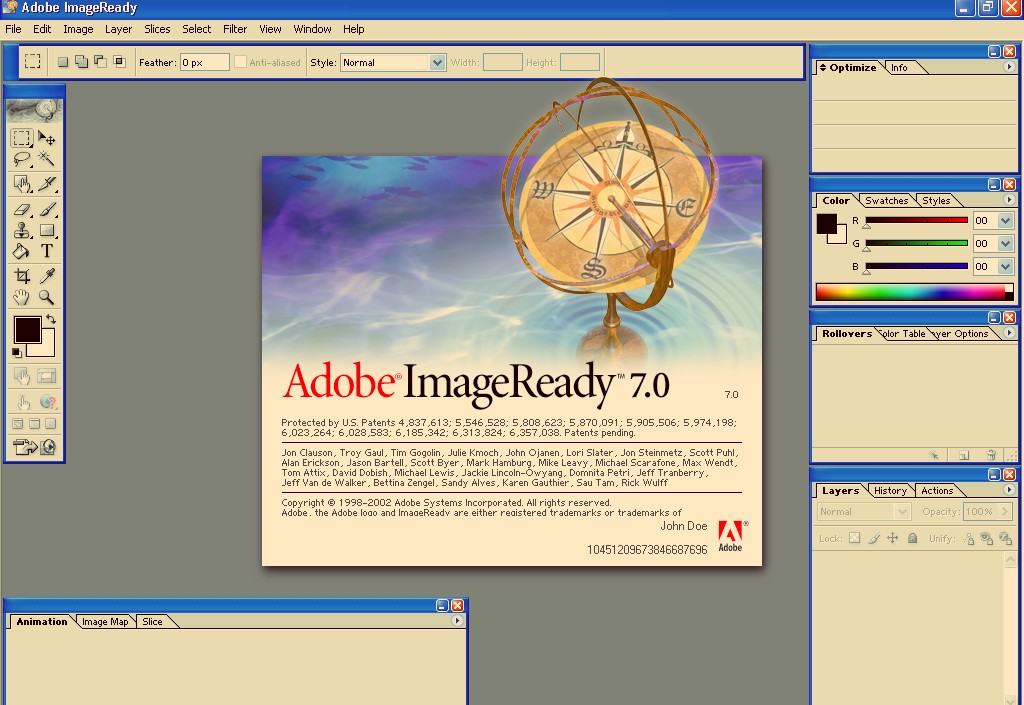The image size is (1024, 705).
Task: Open the Slices menu
Action: pos(157,29)
